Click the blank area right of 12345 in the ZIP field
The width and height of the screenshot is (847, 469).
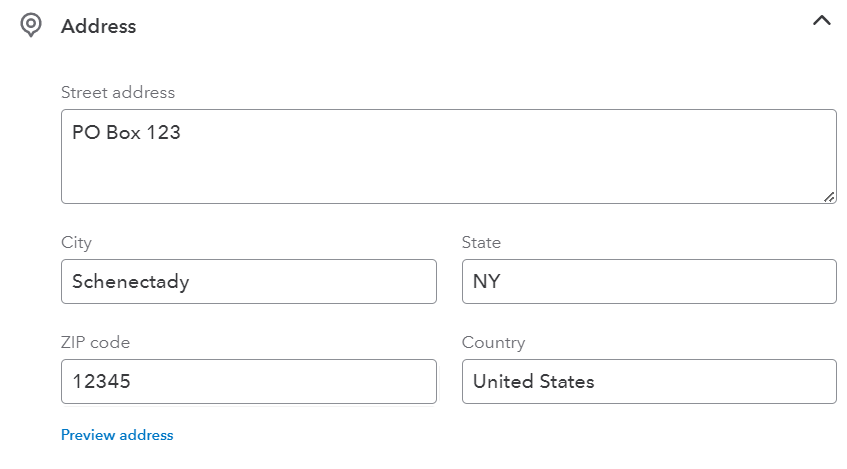[x=283, y=381]
